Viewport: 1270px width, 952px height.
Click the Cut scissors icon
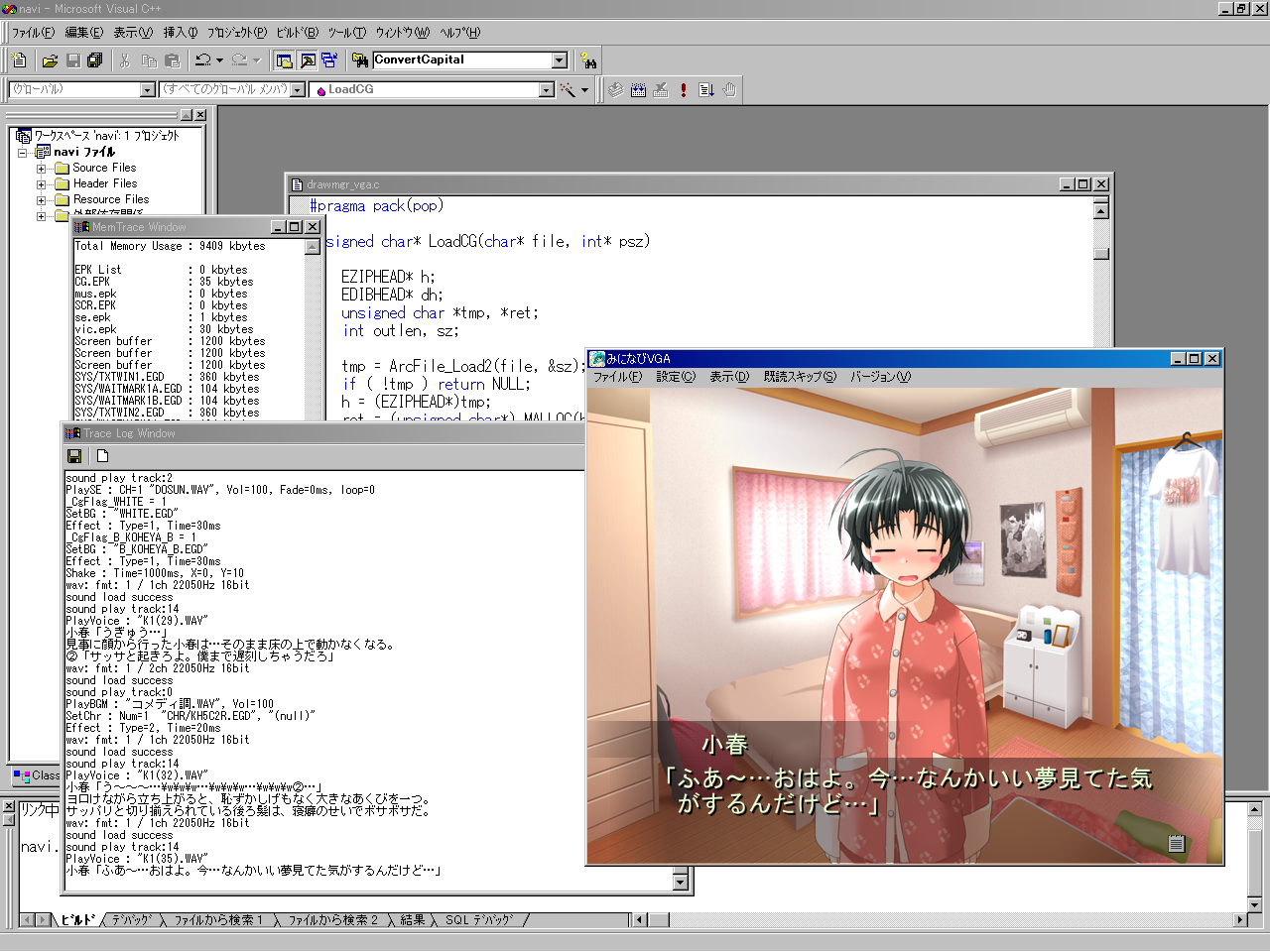[x=125, y=60]
